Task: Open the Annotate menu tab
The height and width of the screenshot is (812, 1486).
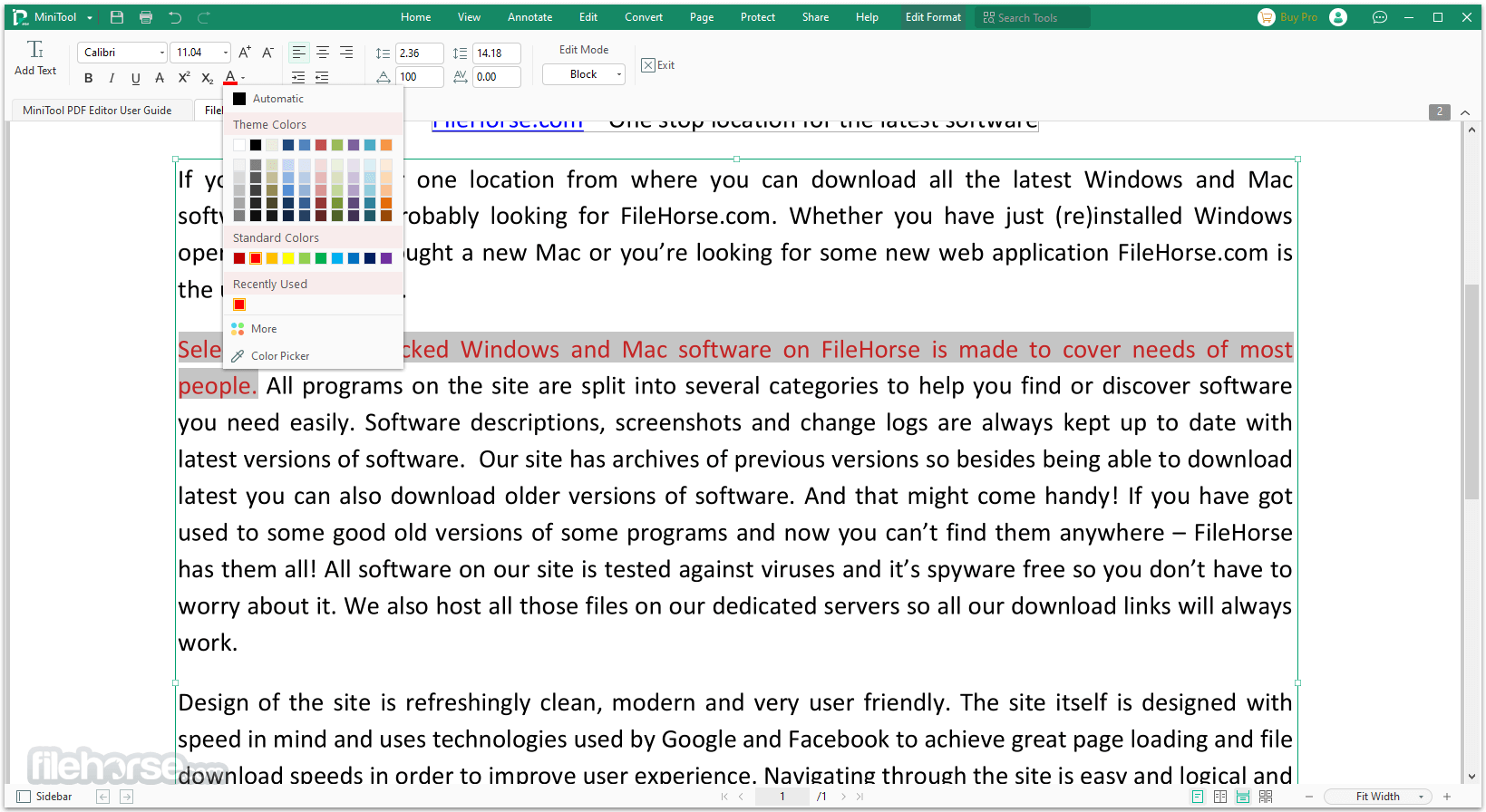Action: [x=529, y=17]
